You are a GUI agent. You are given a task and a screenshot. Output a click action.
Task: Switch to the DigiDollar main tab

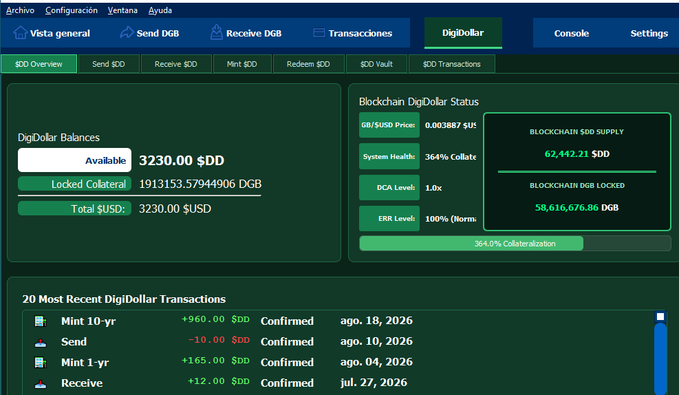(463, 33)
